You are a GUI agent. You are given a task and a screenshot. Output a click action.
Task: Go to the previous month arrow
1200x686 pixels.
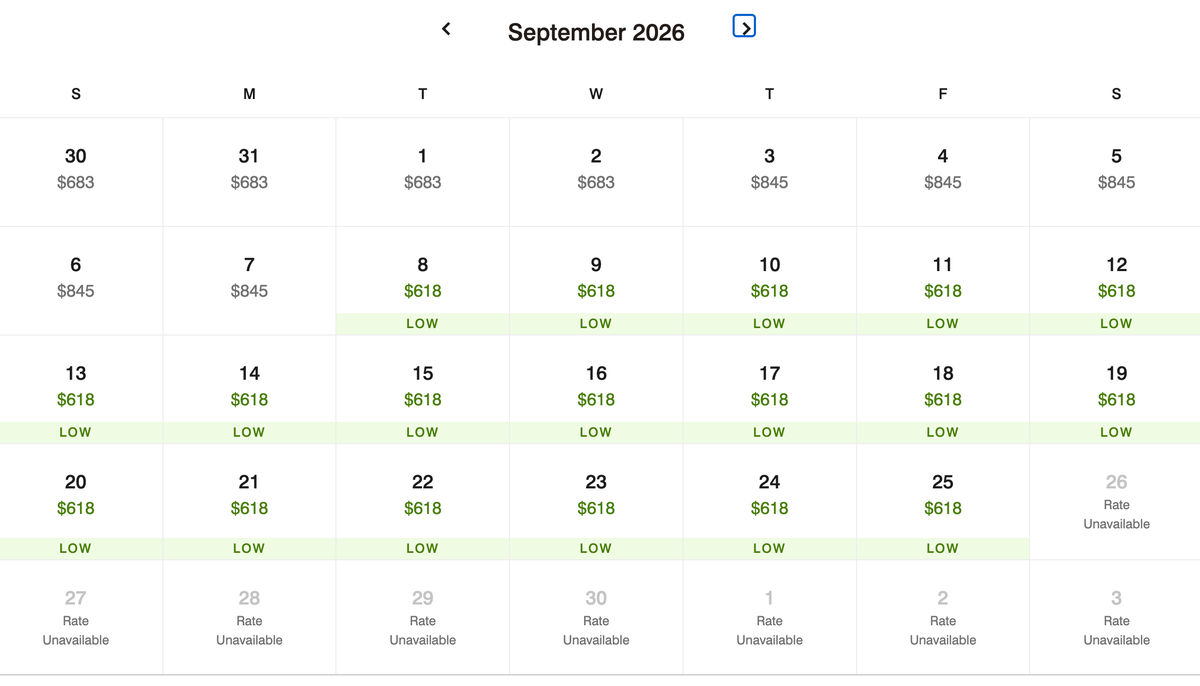coord(446,29)
